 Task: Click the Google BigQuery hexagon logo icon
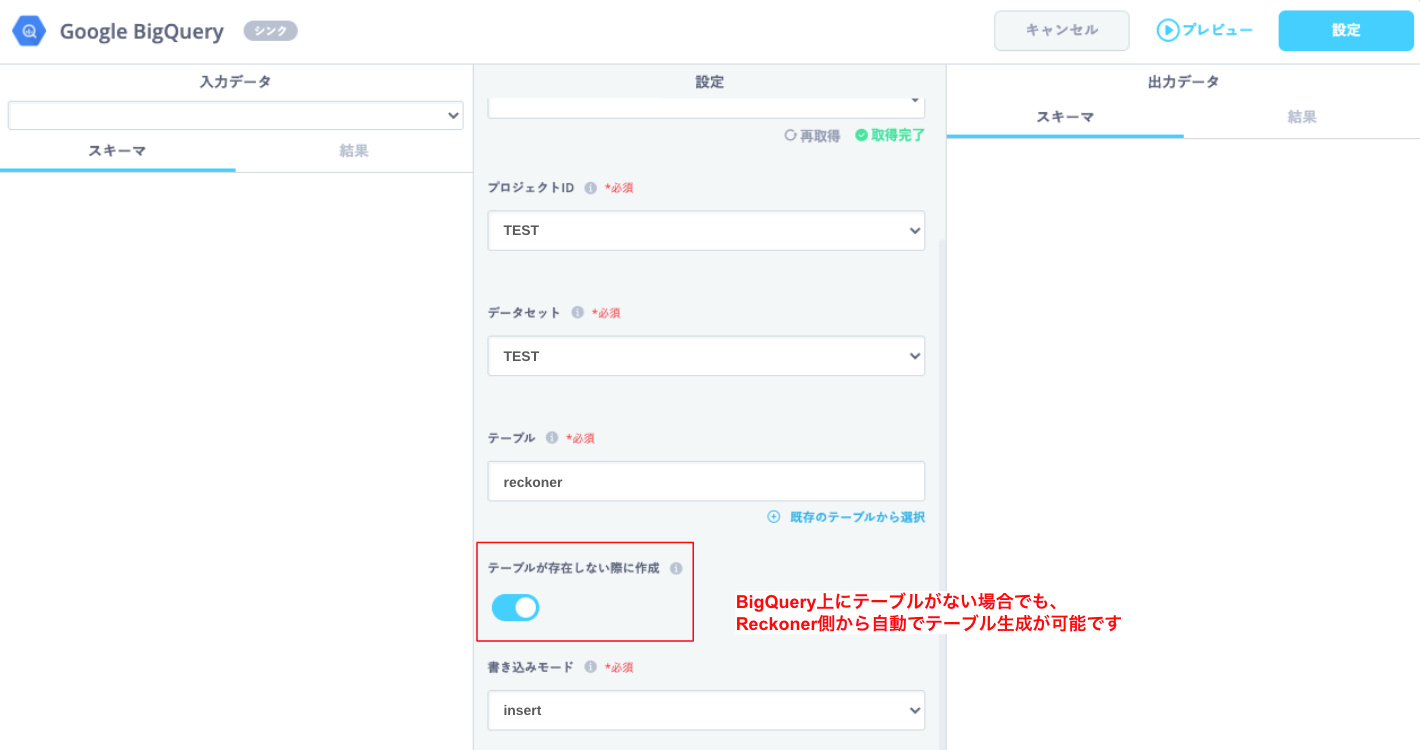[29, 31]
